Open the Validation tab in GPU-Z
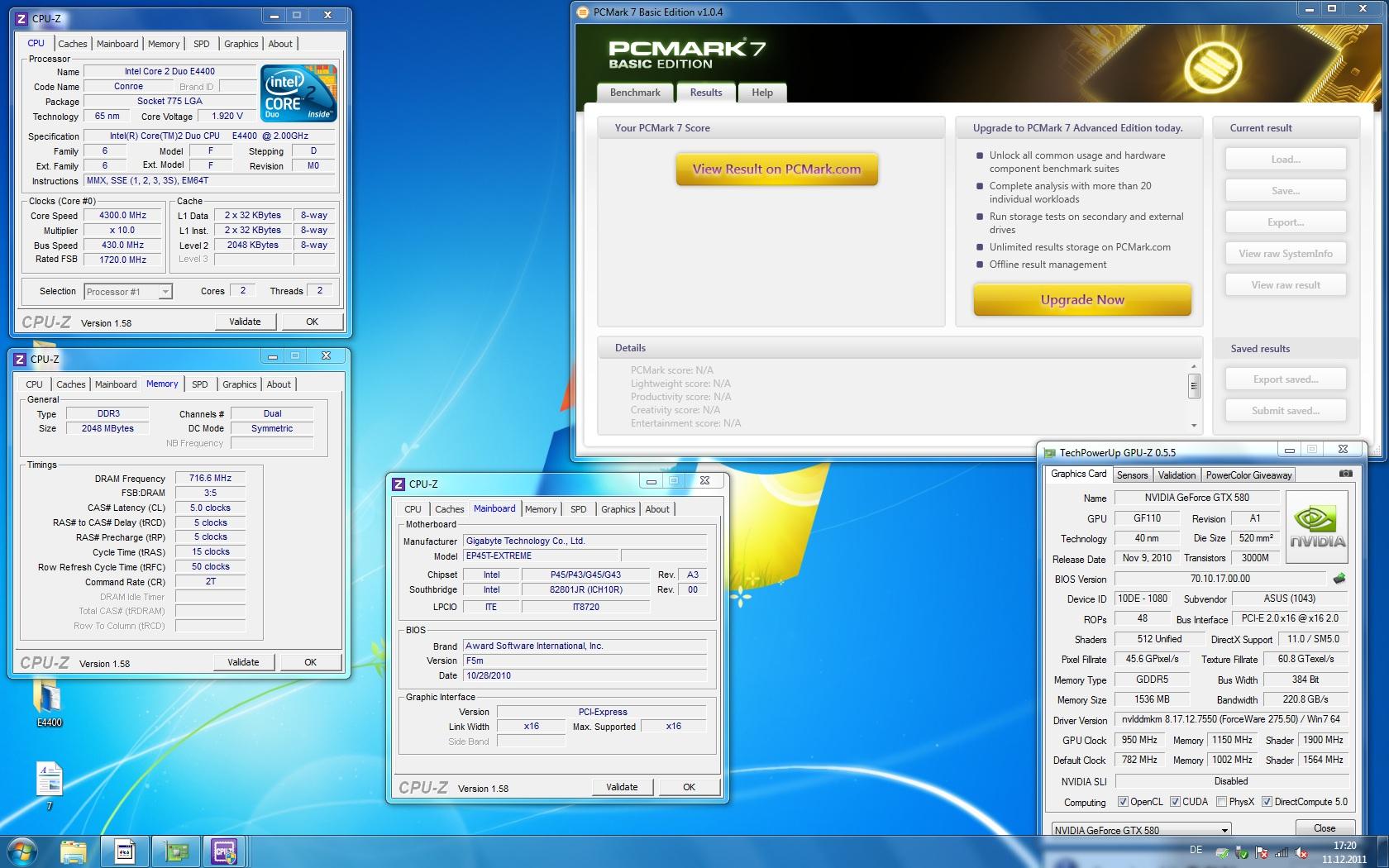The width and height of the screenshot is (1389, 868). 1177,475
